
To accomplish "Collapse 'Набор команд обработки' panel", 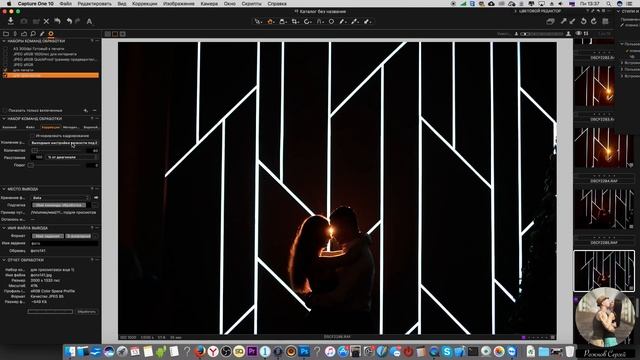I will coord(4,118).
